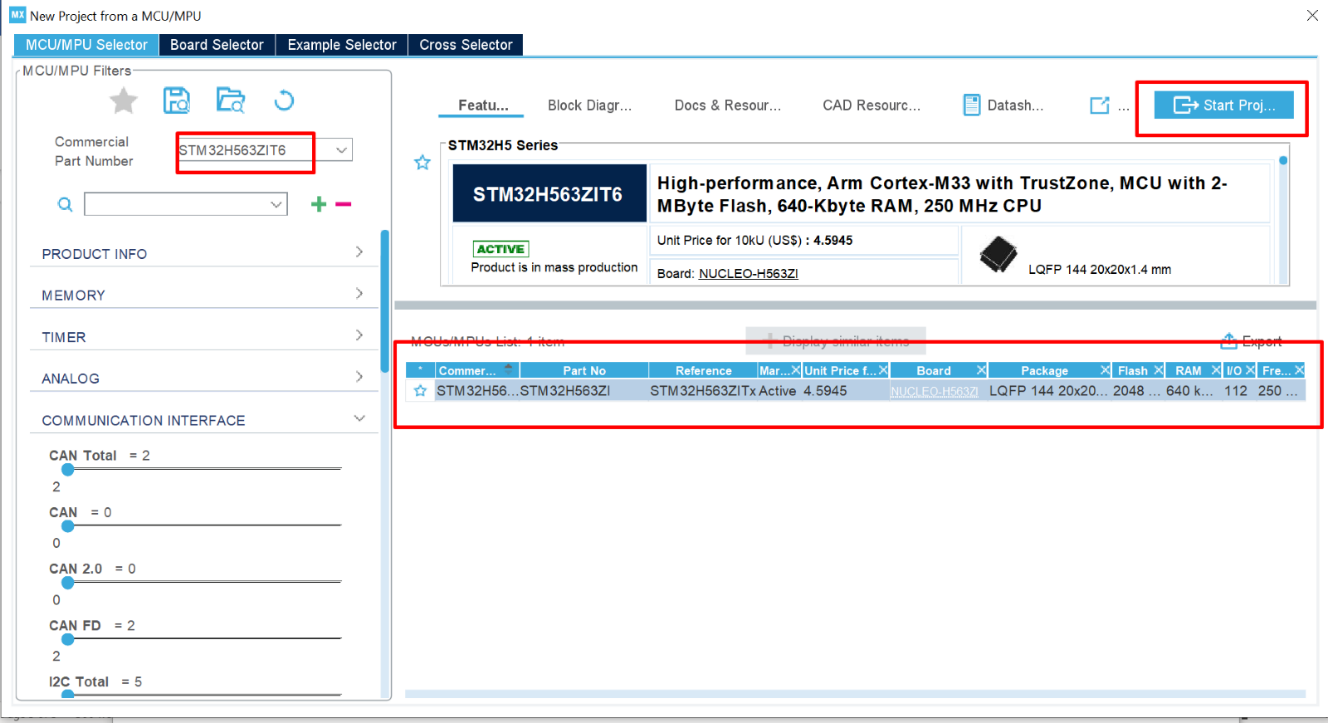This screenshot has height=723, width=1328.
Task: Star the STM32H563ZIT6 row in the list
Action: tap(419, 390)
